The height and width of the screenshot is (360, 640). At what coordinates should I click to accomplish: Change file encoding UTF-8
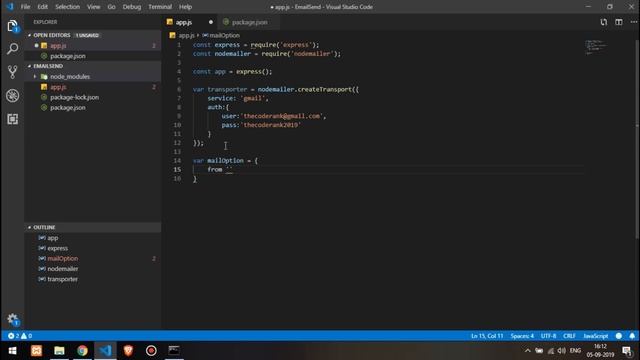click(x=548, y=336)
